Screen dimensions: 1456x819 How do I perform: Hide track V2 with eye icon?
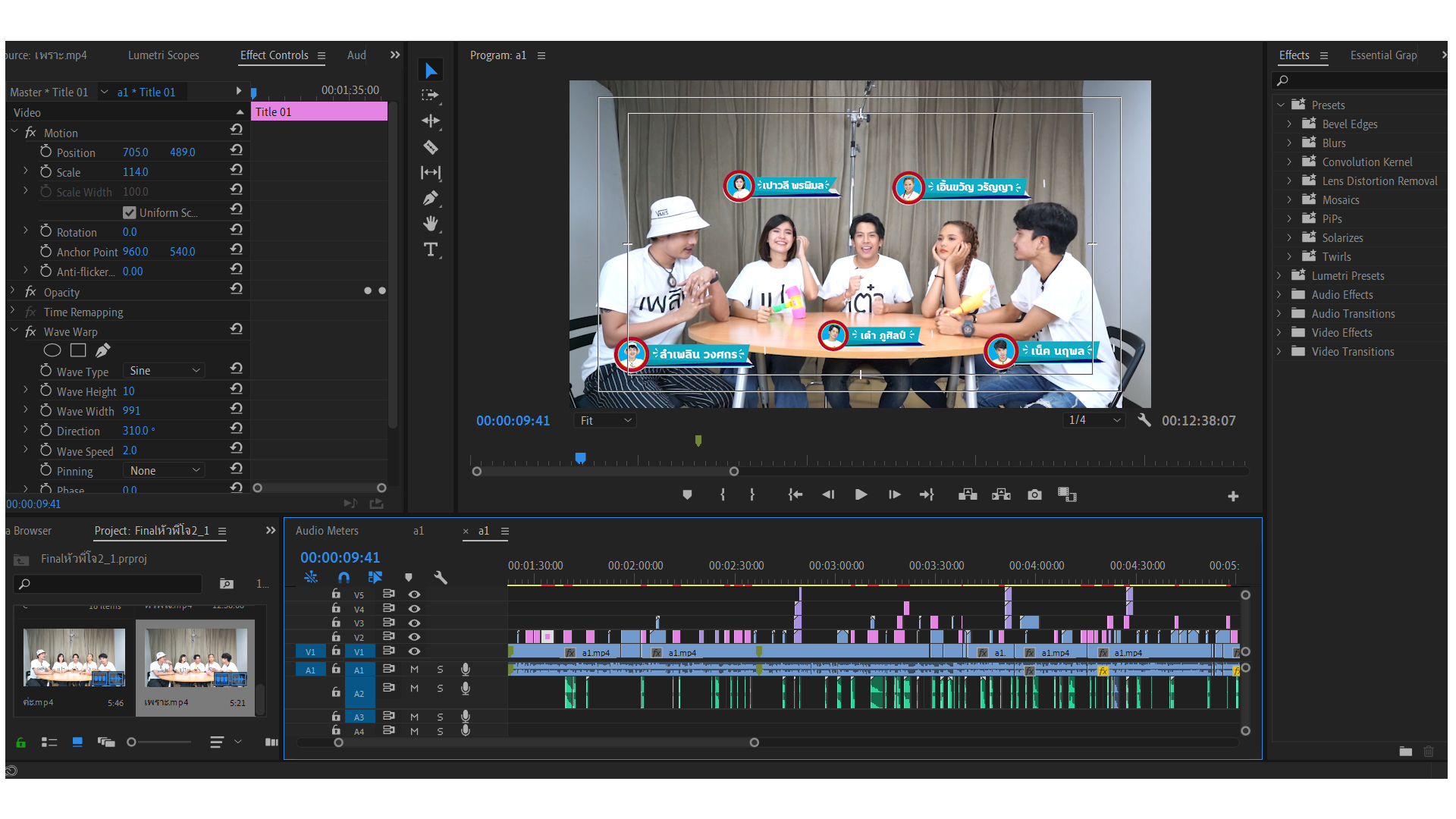[414, 637]
